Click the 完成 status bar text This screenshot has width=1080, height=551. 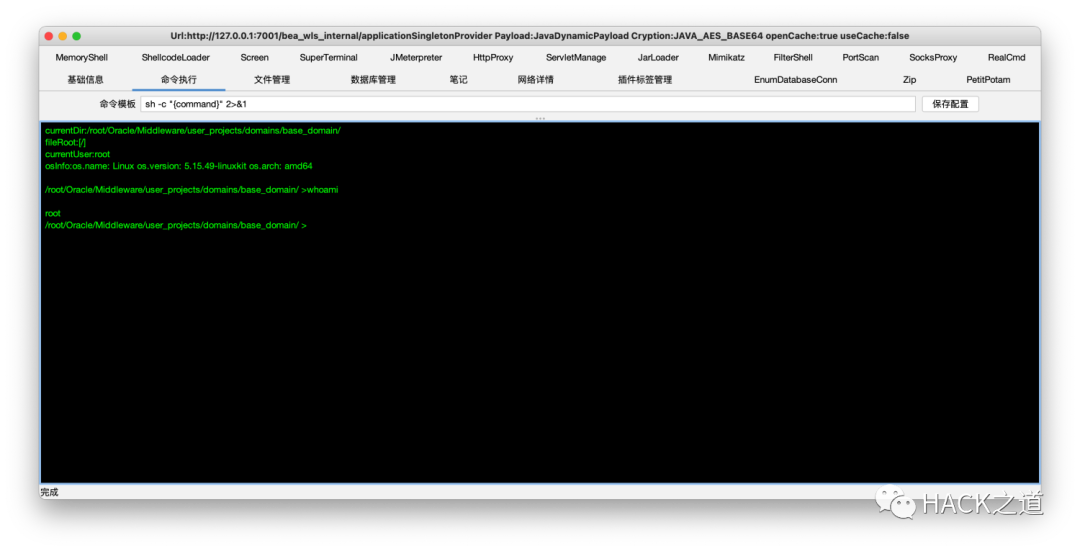[50, 492]
